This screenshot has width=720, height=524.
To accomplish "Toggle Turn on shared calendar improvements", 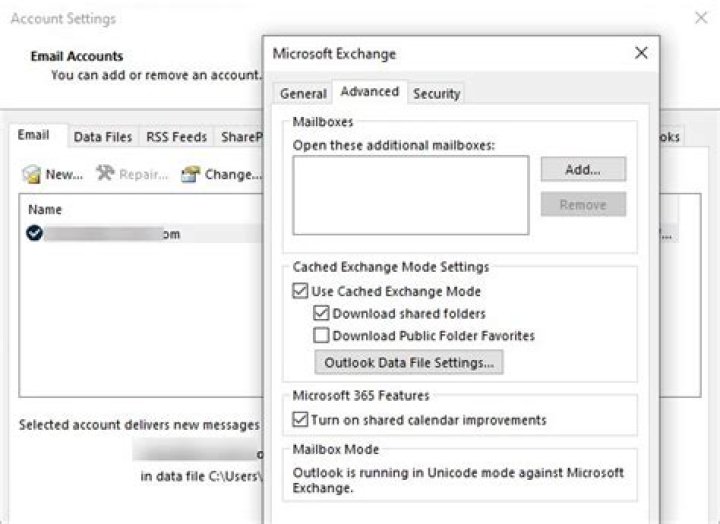I will [x=300, y=419].
